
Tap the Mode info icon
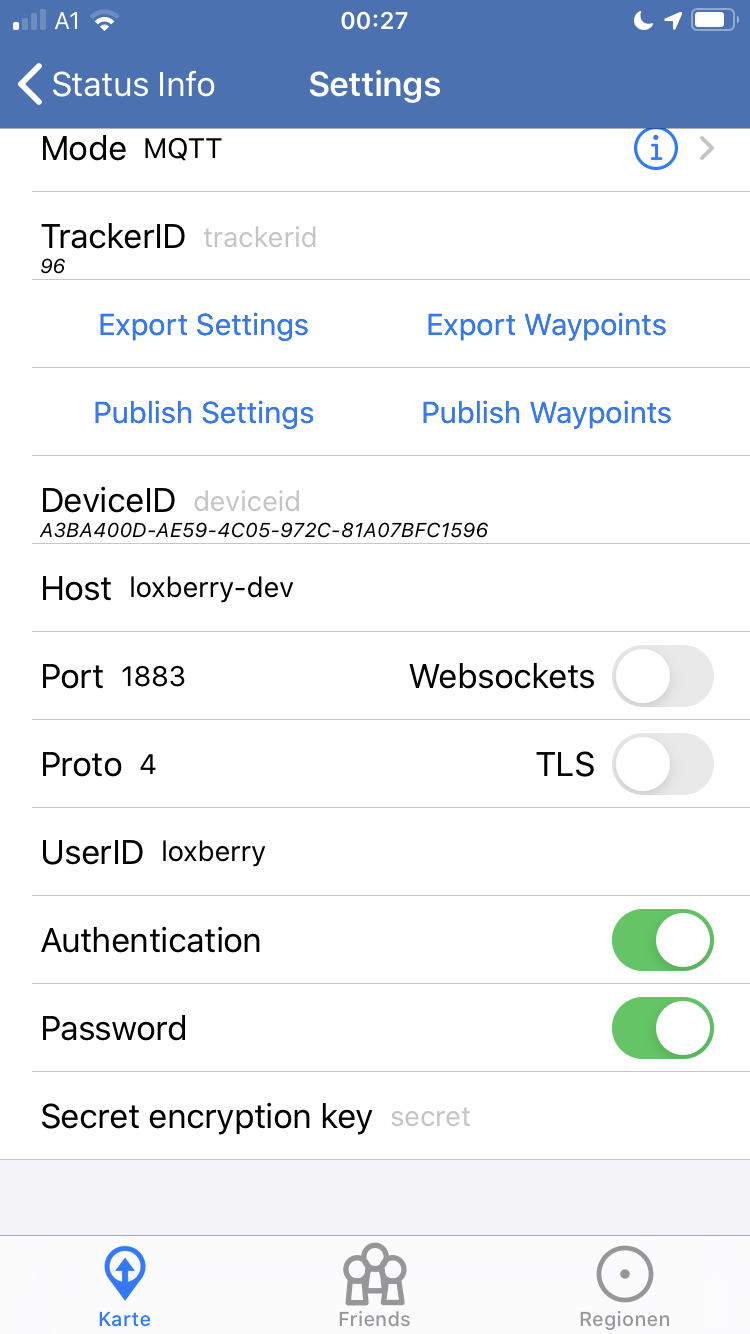(x=656, y=149)
